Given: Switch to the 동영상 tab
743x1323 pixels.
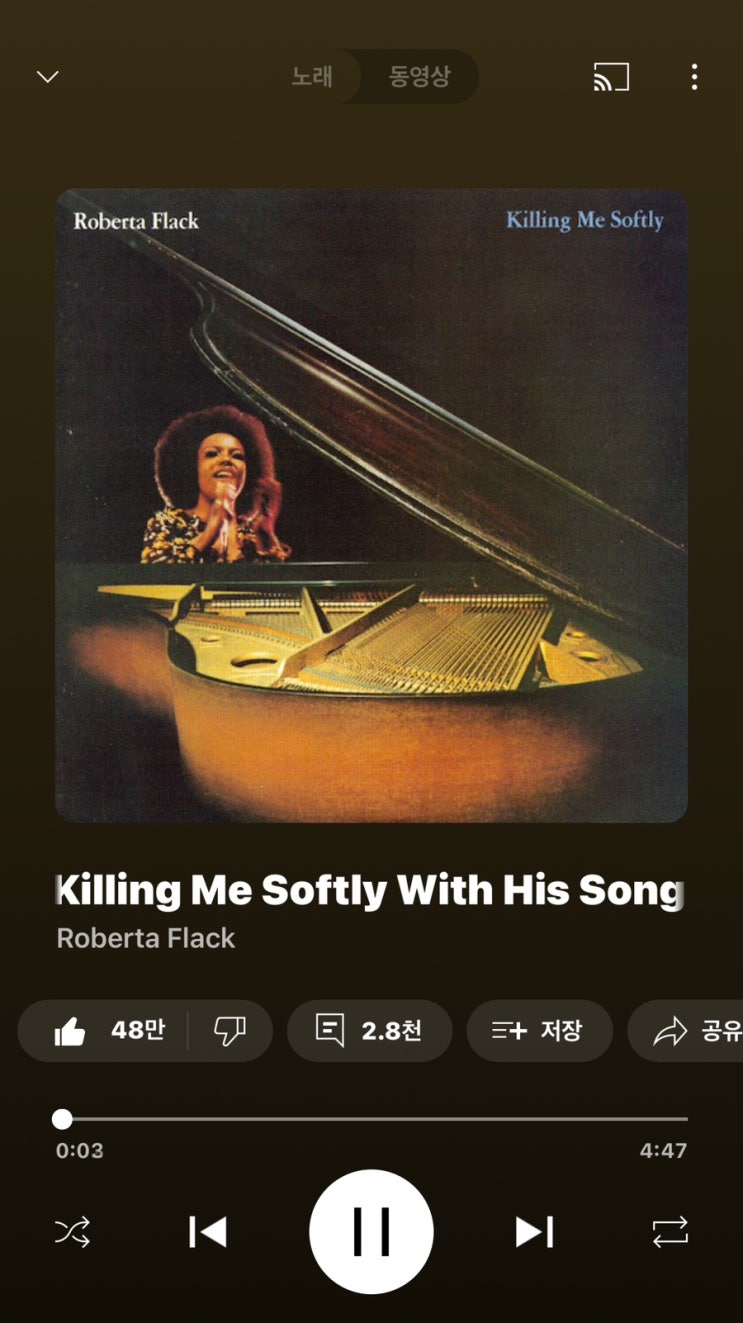Looking at the screenshot, I should tap(420, 77).
